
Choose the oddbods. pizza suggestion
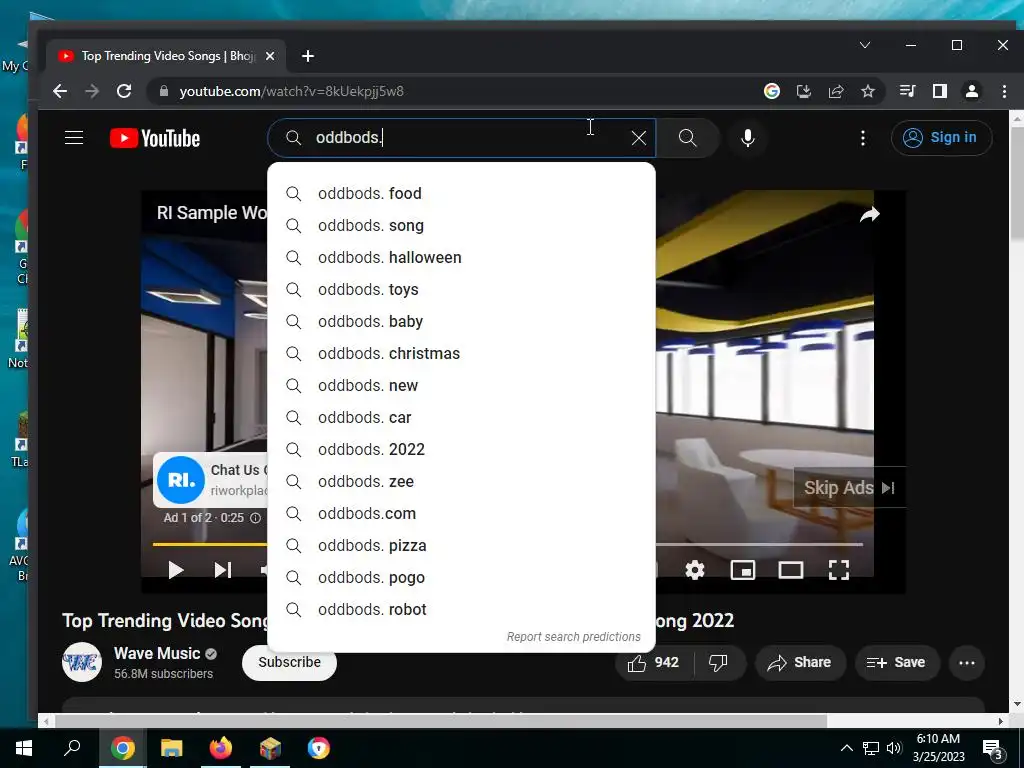[462, 545]
